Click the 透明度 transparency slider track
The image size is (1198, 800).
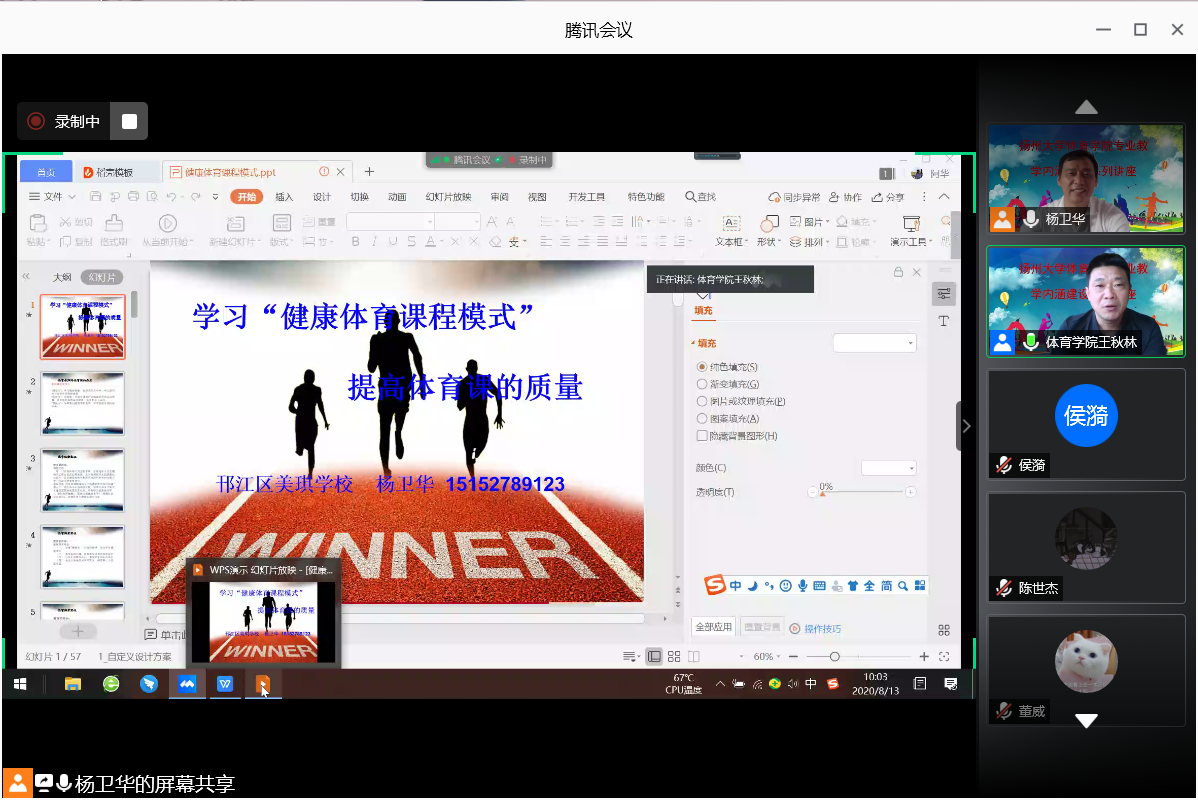[860, 492]
